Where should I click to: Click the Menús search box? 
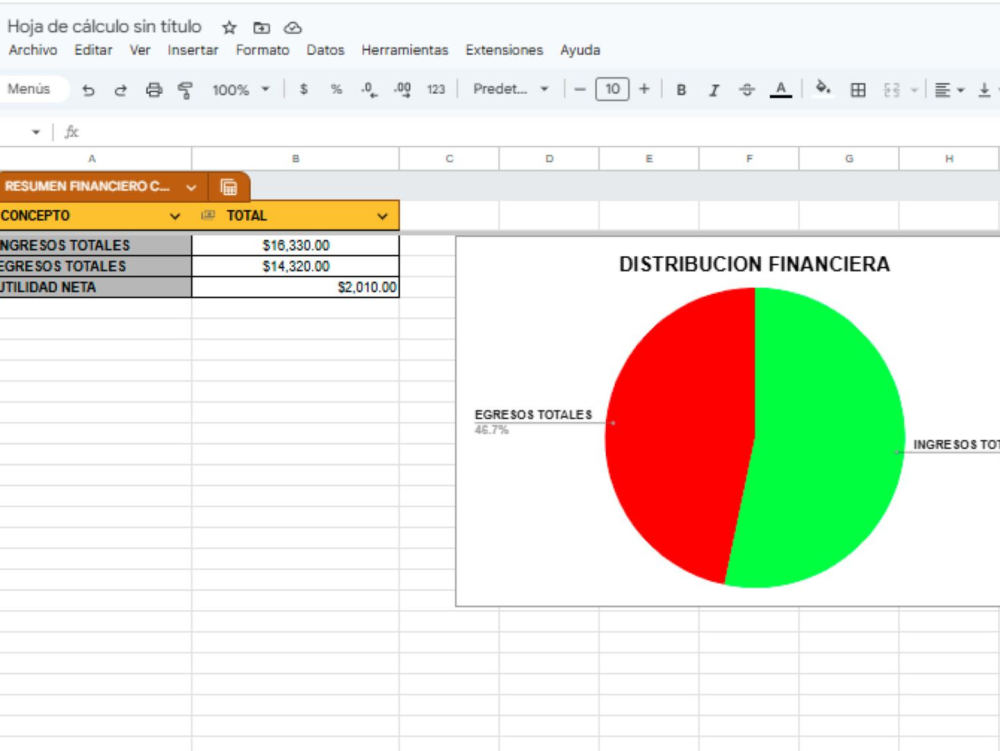tap(33, 89)
